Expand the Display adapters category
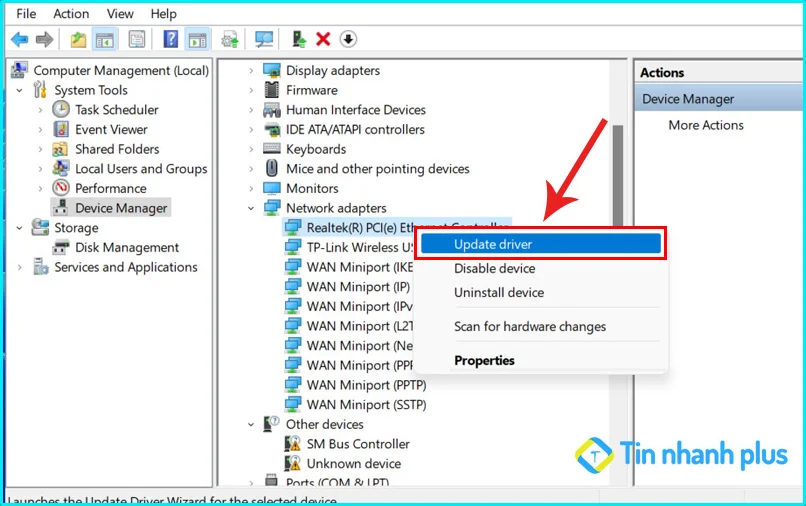Screen dimensions: 806x506 (252, 71)
